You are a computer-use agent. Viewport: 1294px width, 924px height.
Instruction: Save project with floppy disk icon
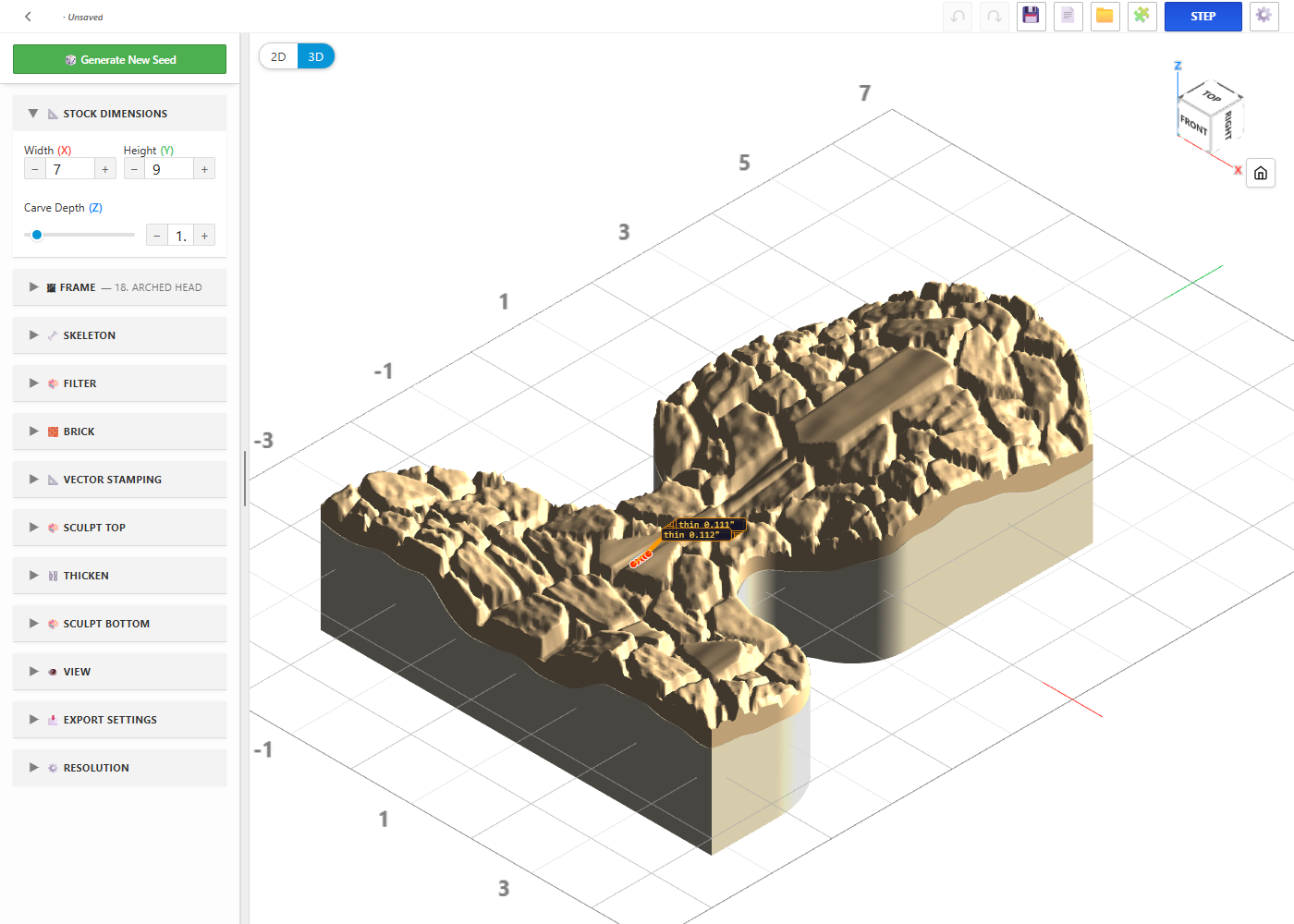click(x=1032, y=17)
